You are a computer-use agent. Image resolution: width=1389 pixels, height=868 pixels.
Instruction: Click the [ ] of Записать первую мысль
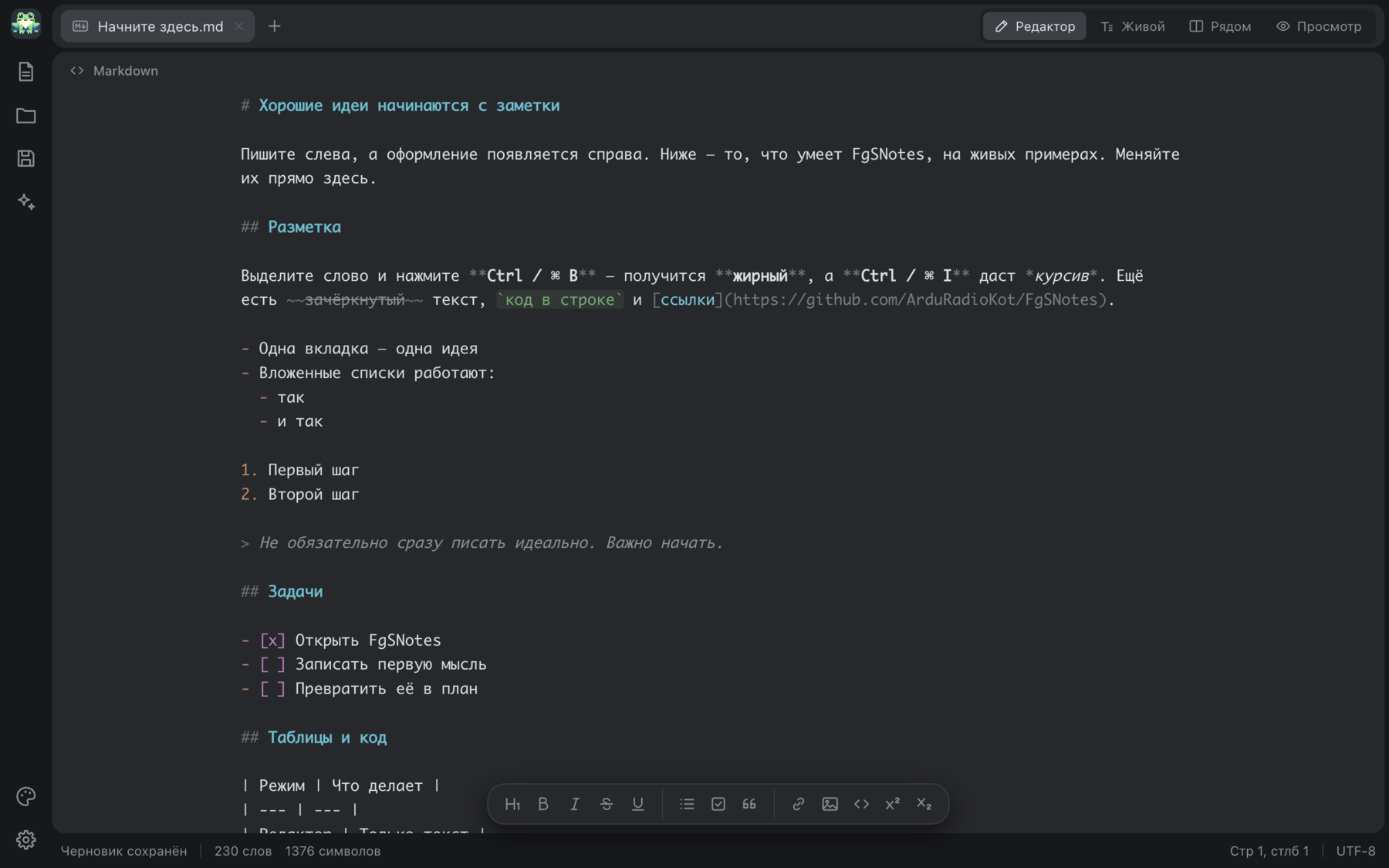[272, 664]
